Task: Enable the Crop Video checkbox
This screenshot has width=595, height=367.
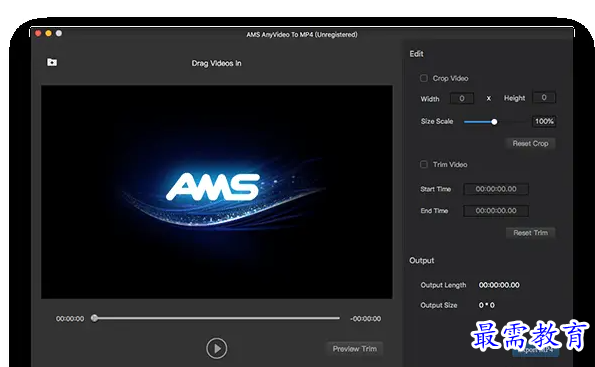Action: [x=423, y=78]
